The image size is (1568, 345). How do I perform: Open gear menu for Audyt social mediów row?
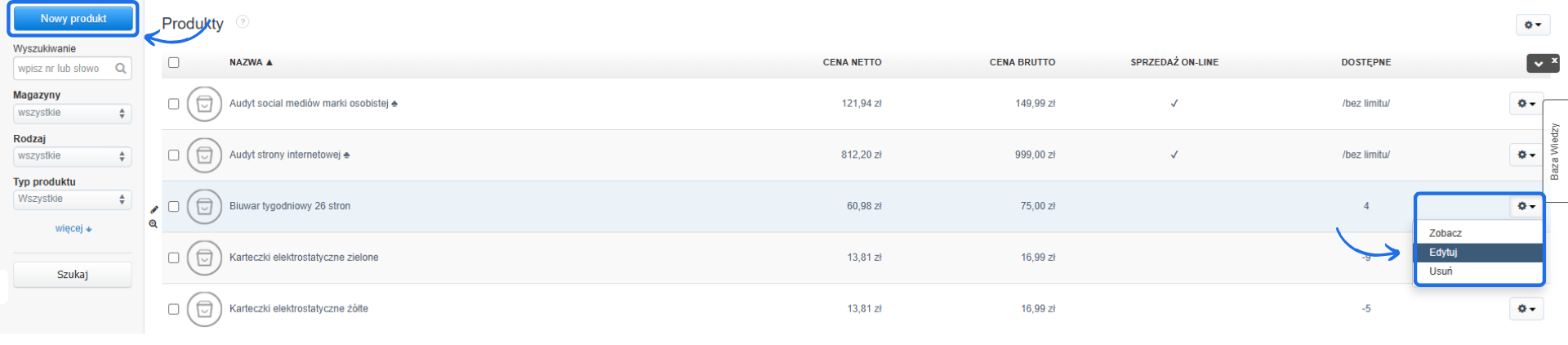pos(1526,104)
